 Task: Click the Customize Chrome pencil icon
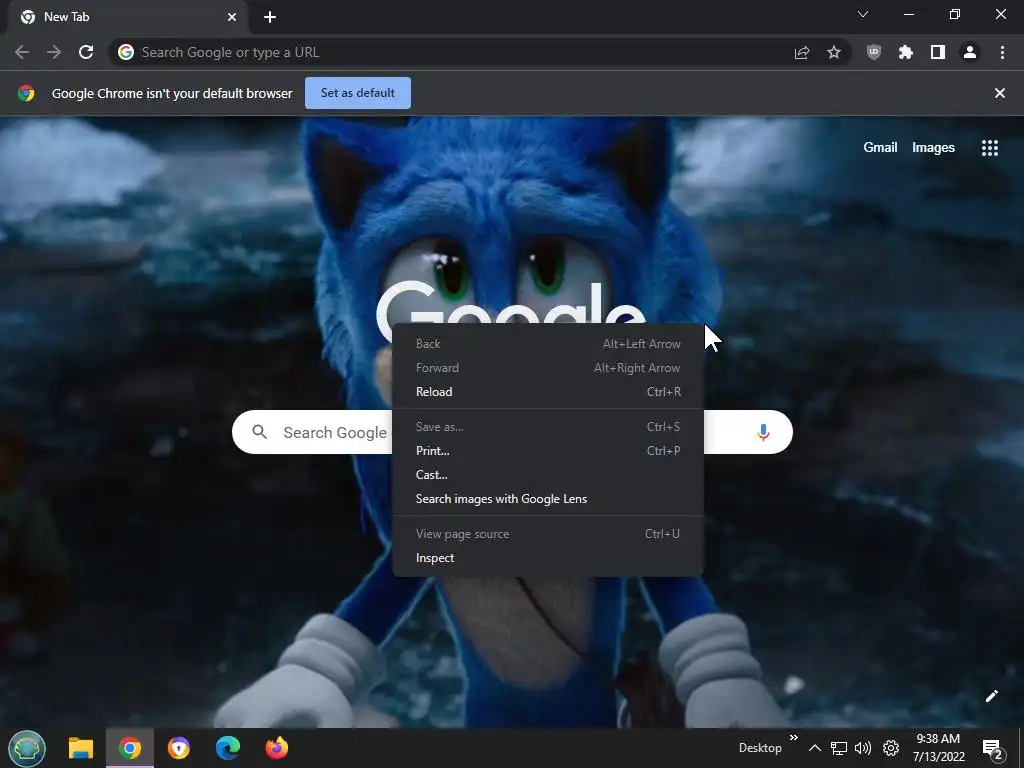(991, 696)
